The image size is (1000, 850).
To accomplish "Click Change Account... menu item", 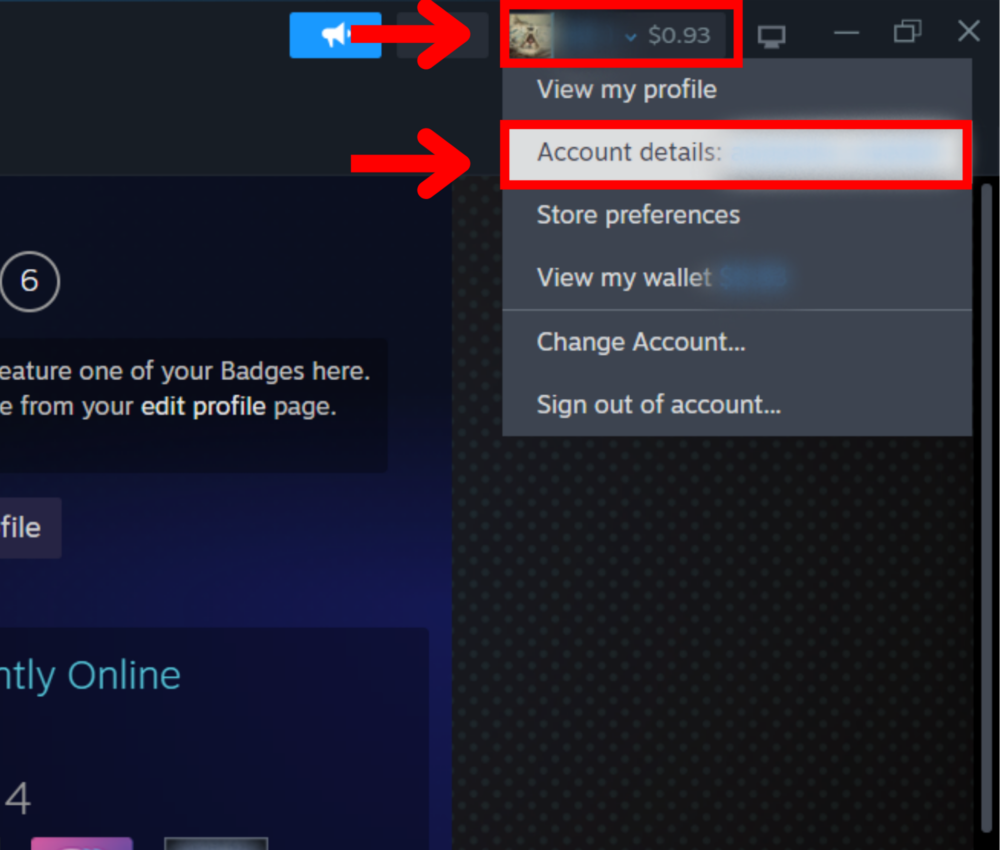I will 737,342.
